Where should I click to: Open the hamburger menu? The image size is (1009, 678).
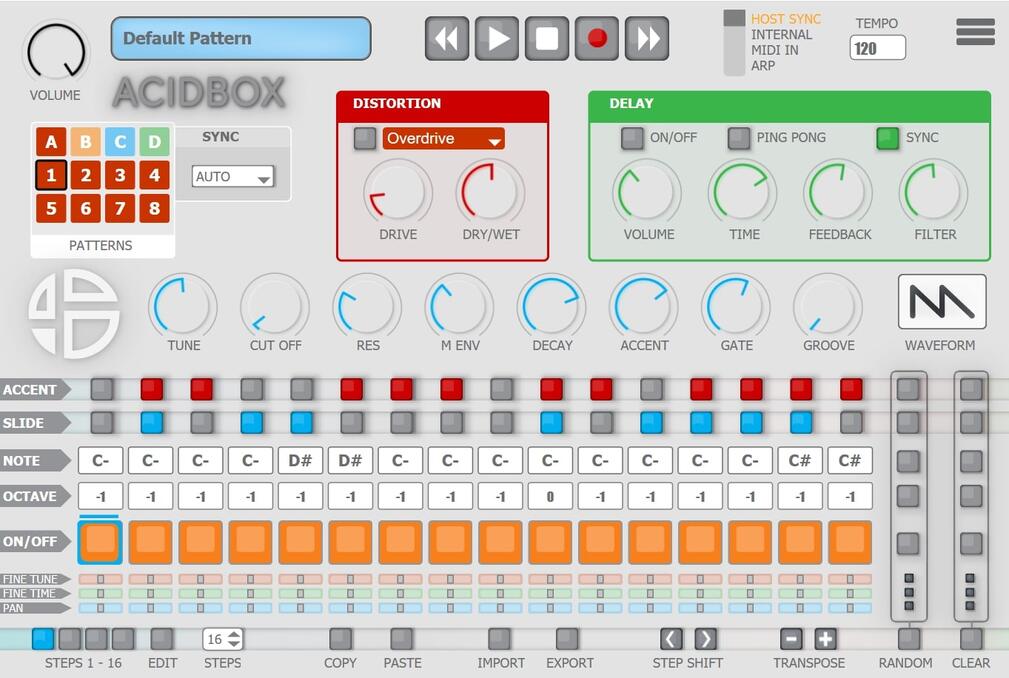[975, 32]
